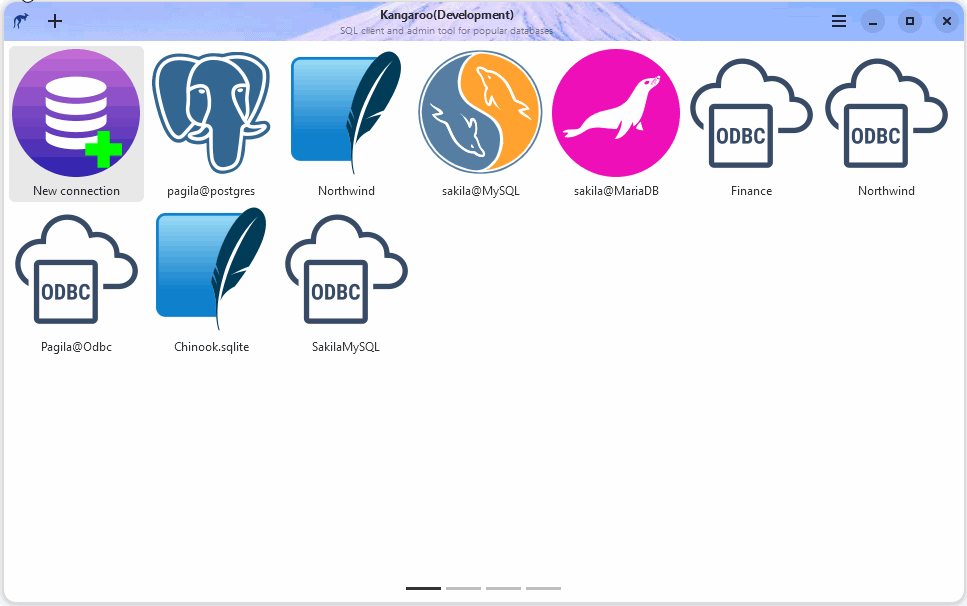Open the Pagila@Odbc cloud icon

(76, 269)
